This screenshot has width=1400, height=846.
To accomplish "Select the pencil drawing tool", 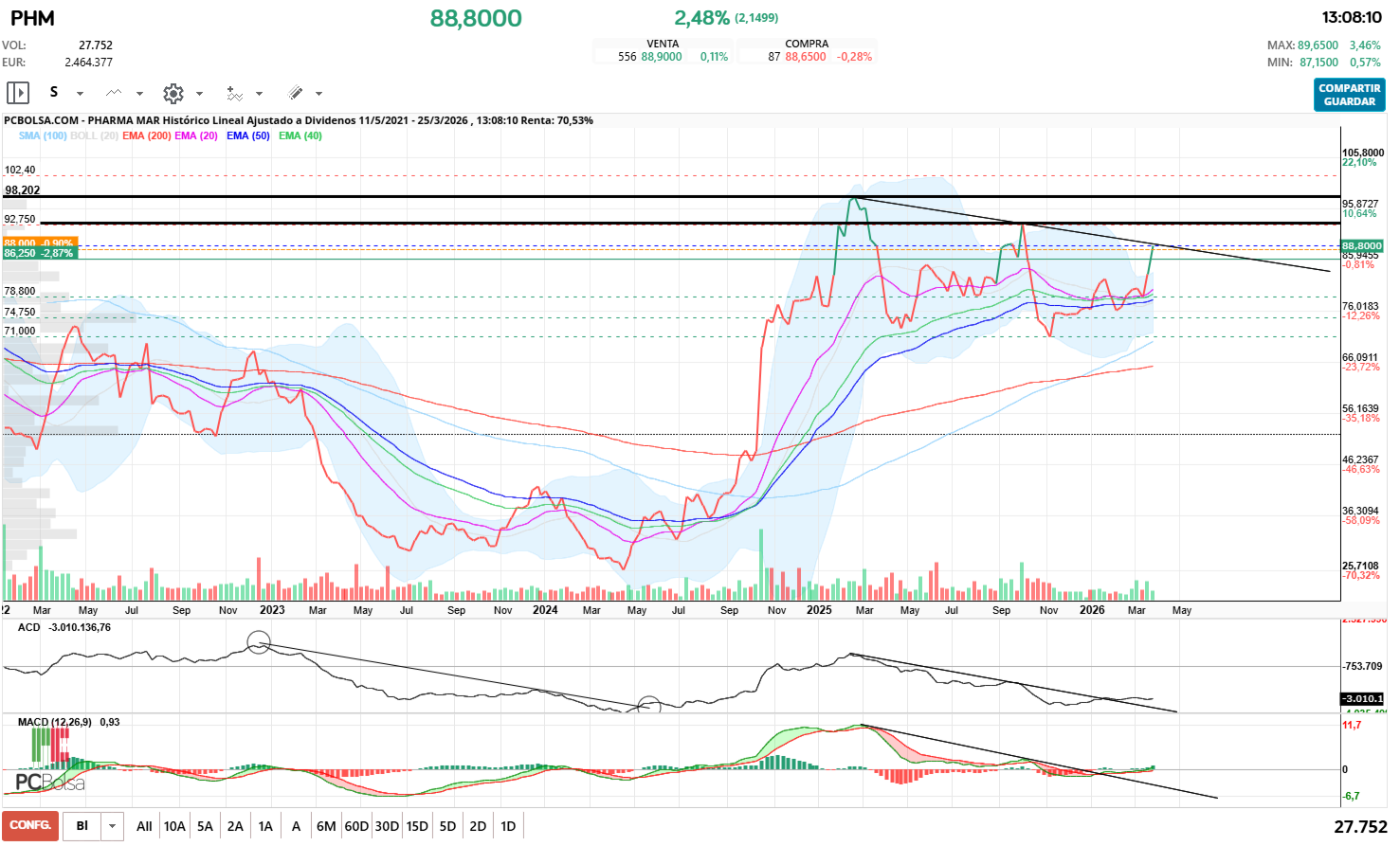I will [295, 93].
